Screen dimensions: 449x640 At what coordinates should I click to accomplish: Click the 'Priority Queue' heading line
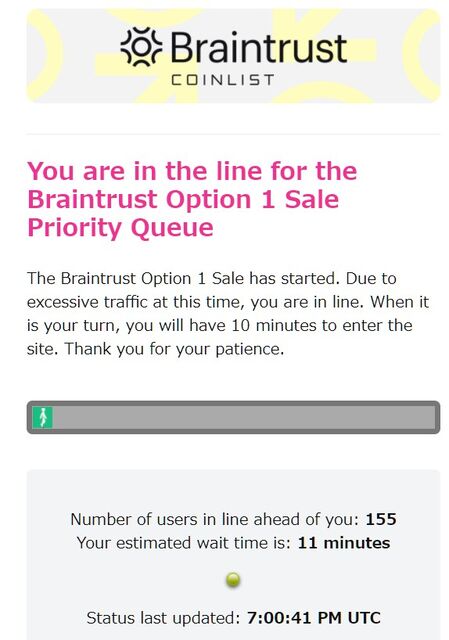pyautogui.click(x=120, y=227)
